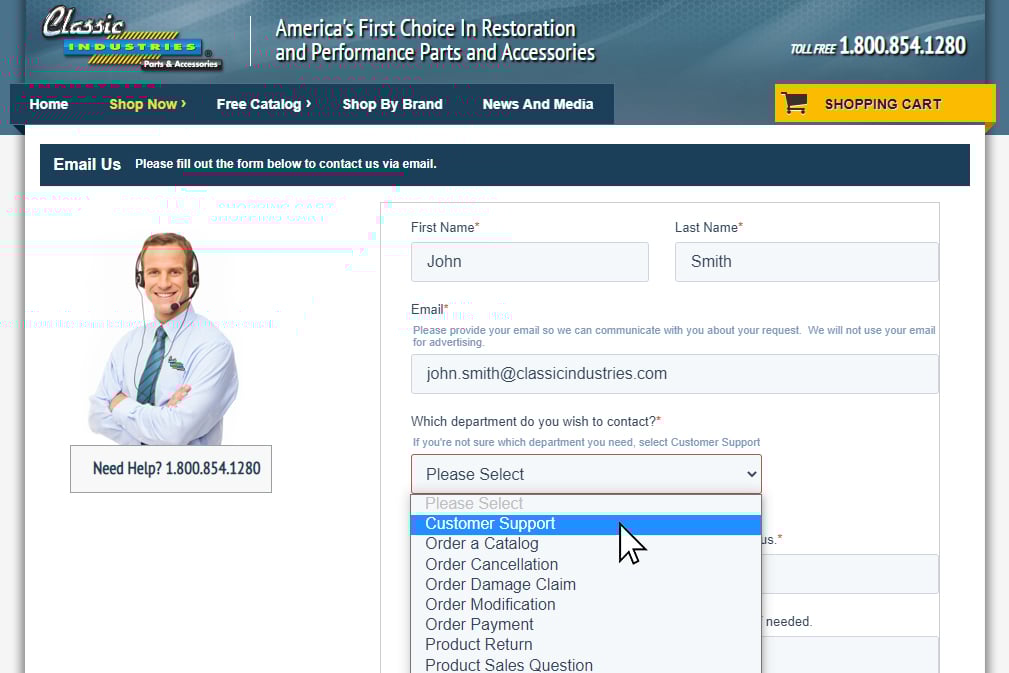
Task: Open the Shopping Cart button
Action: [885, 103]
